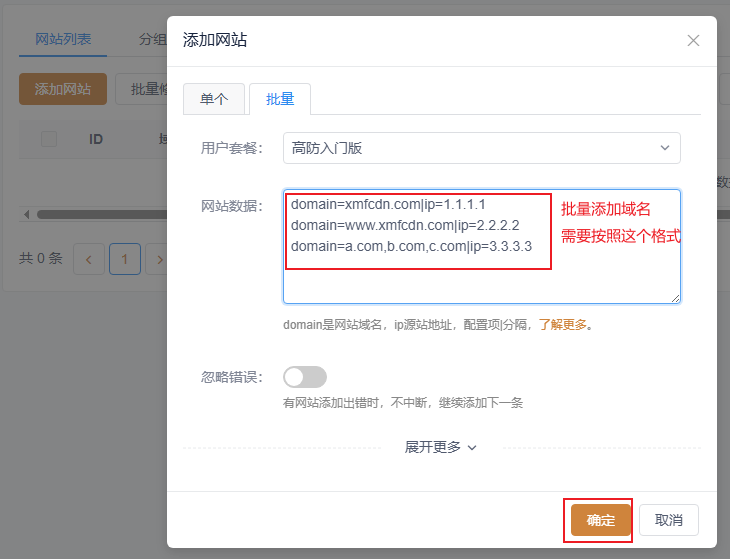
Task: Click scrollbar left arrow in table
Action: pos(27,214)
